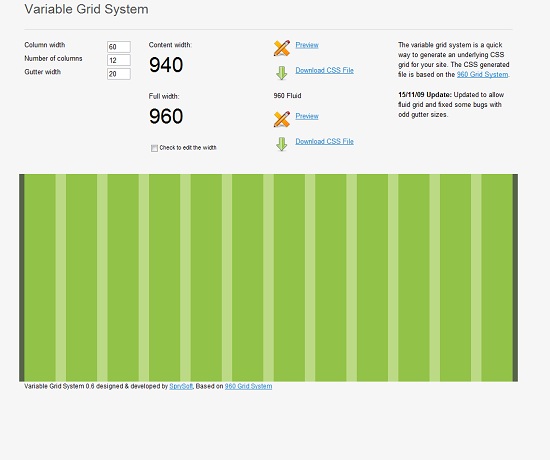Follow the fluid Download CSS File link

[x=324, y=141]
